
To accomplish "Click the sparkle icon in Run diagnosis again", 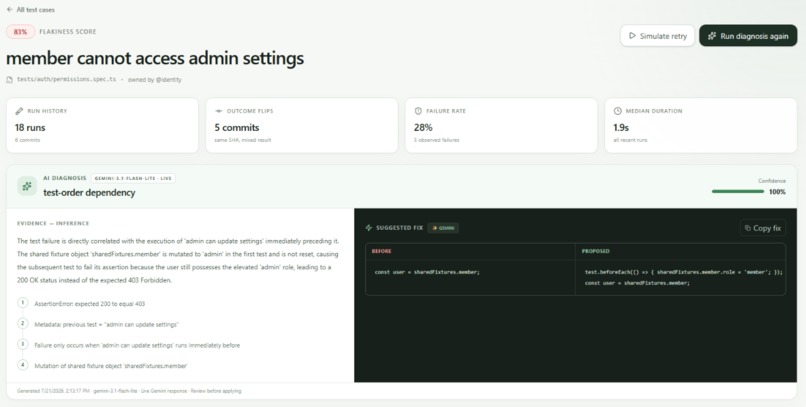I will coord(712,36).
